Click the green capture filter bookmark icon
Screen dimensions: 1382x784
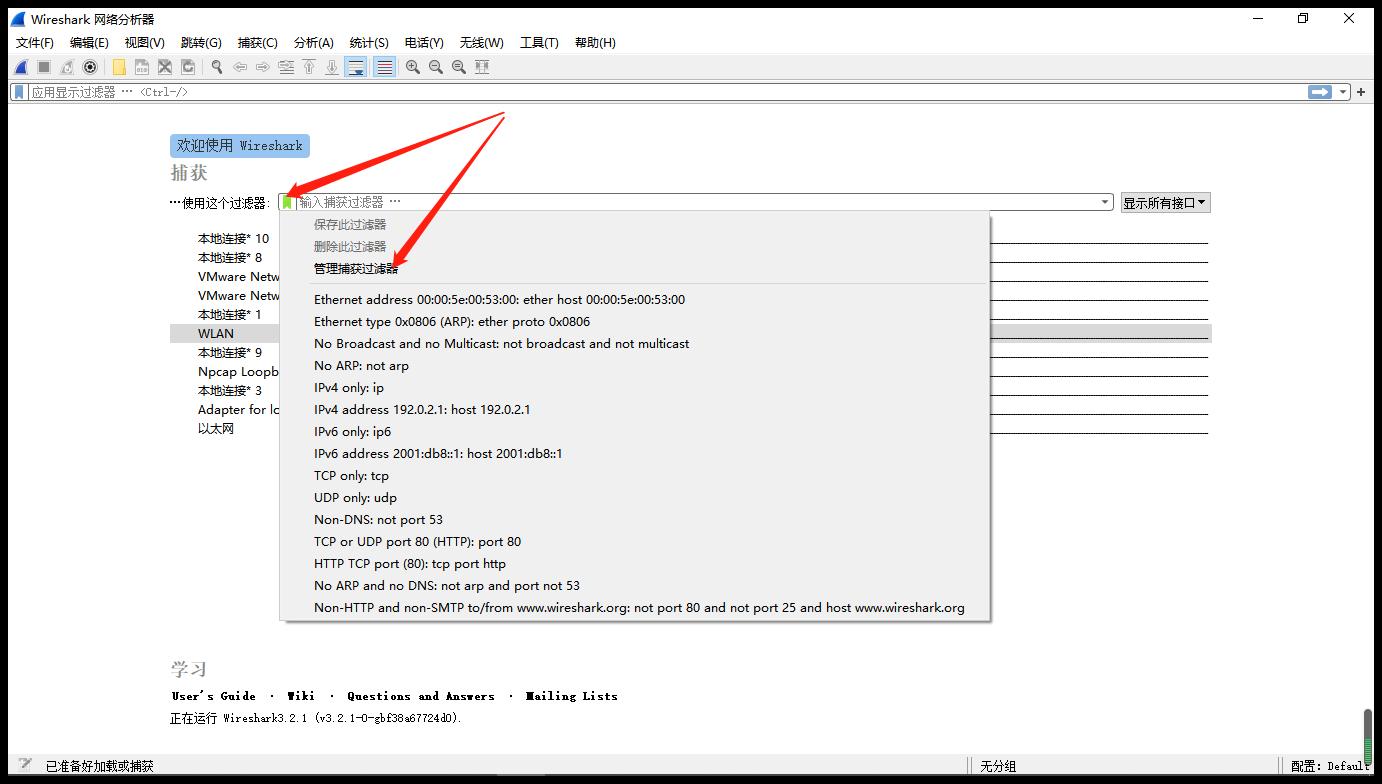288,202
